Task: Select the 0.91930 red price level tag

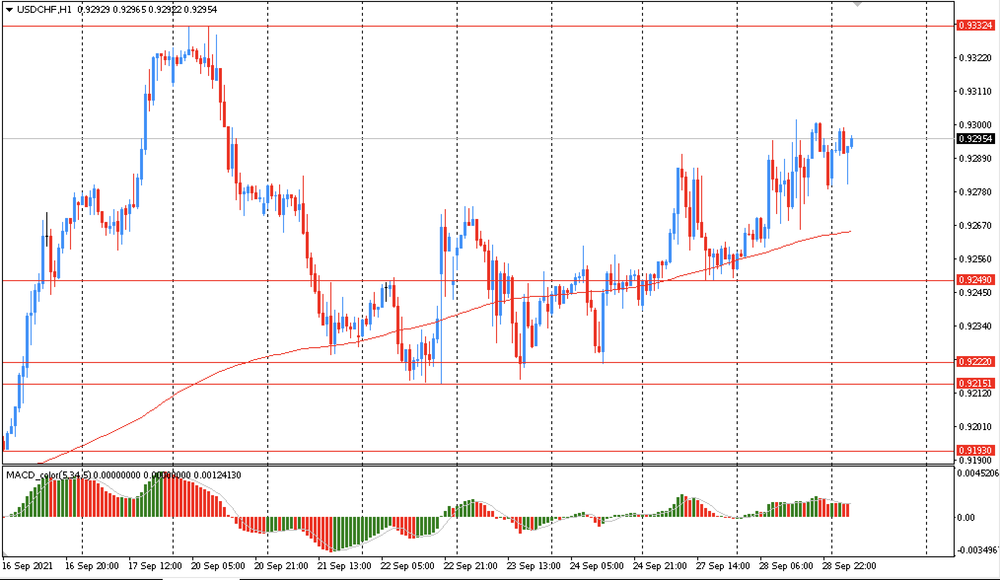Action: 975,452
